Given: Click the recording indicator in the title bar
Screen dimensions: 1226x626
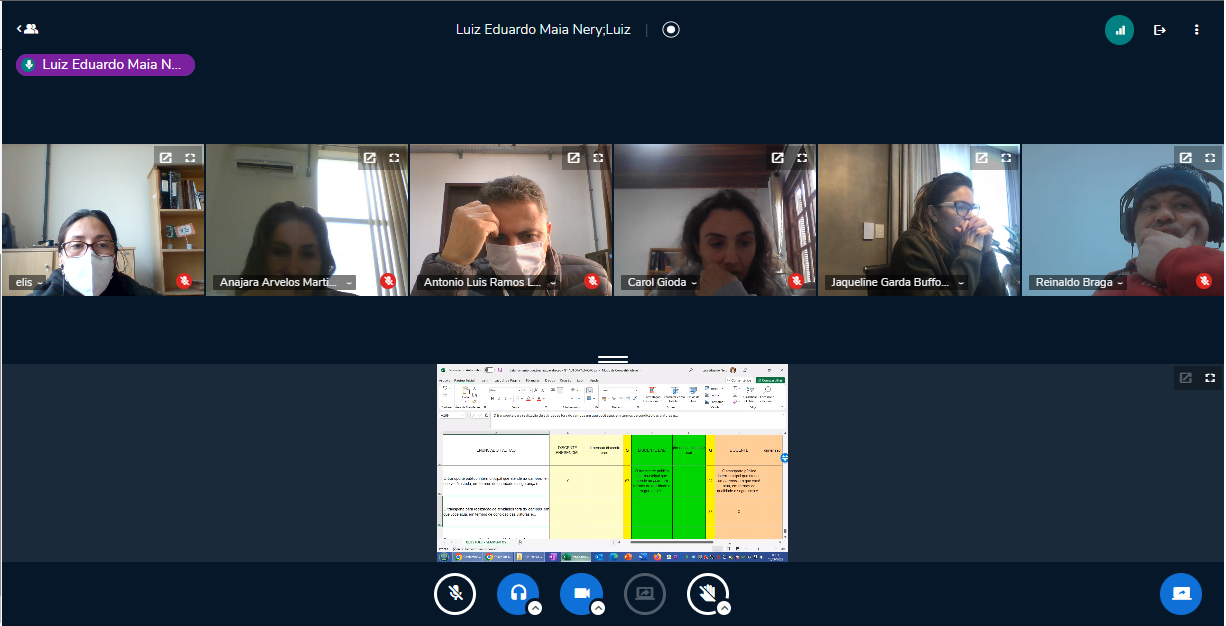Looking at the screenshot, I should [671, 29].
